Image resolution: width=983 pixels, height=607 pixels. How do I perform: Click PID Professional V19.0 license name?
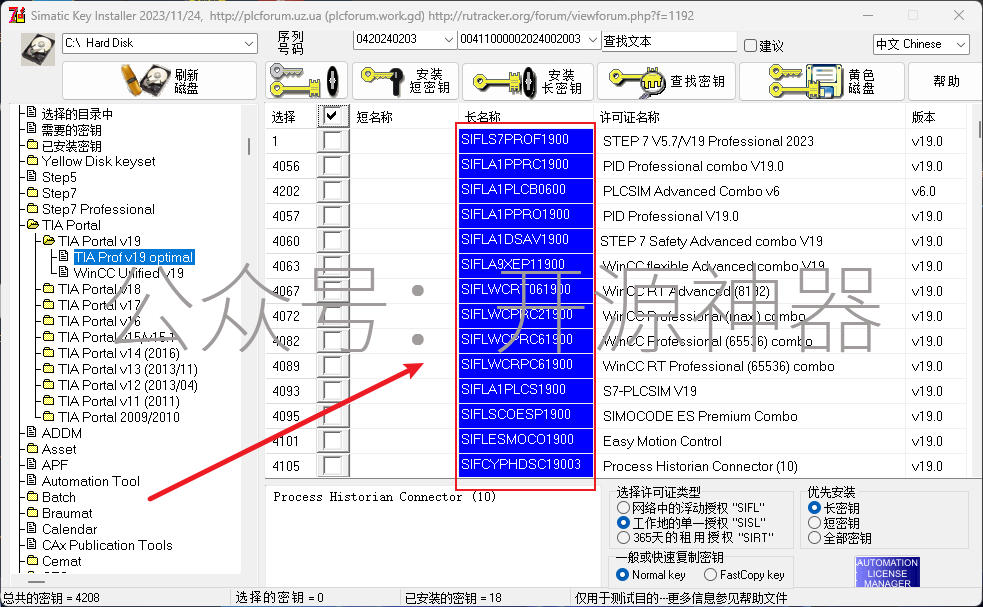pyautogui.click(x=670, y=216)
